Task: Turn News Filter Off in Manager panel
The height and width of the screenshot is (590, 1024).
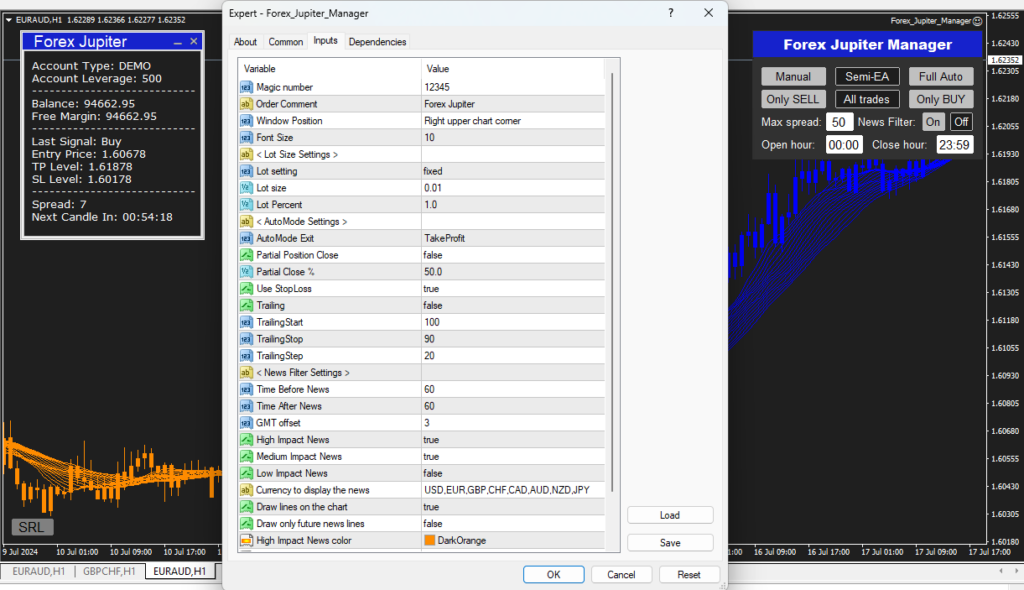Action: point(961,122)
